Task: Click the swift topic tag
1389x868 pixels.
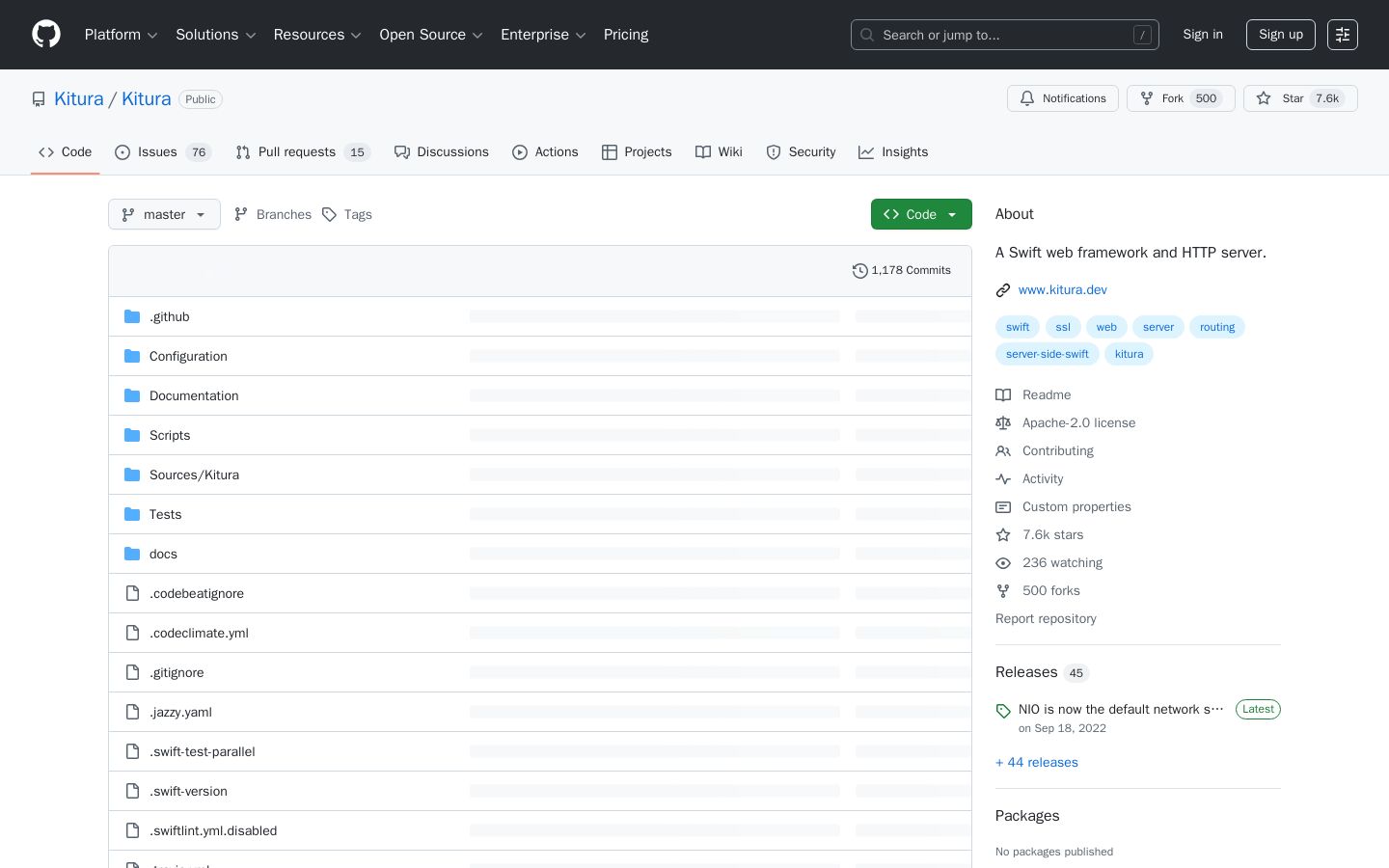Action: [1018, 327]
